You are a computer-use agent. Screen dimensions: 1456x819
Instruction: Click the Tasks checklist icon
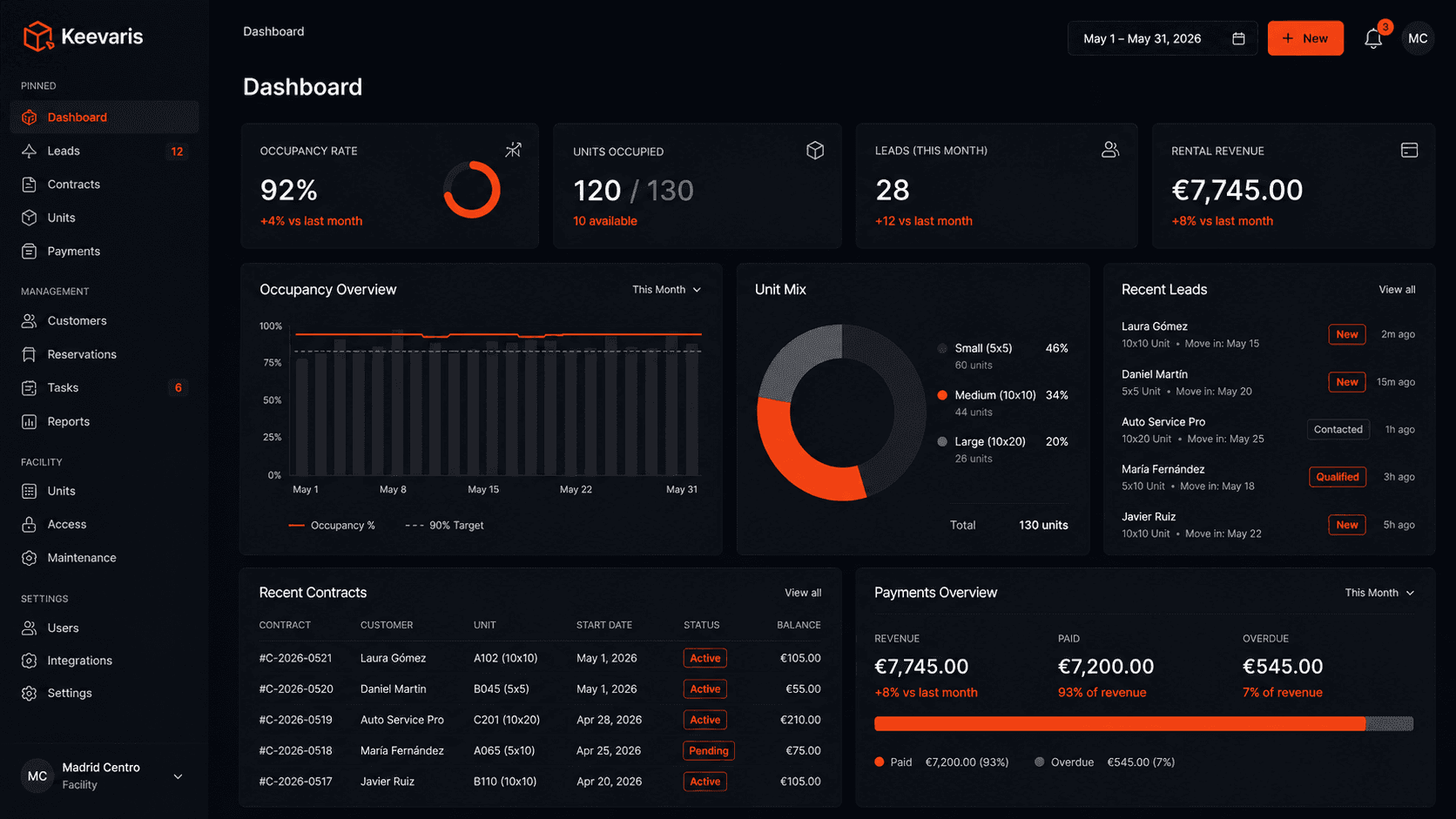(30, 388)
